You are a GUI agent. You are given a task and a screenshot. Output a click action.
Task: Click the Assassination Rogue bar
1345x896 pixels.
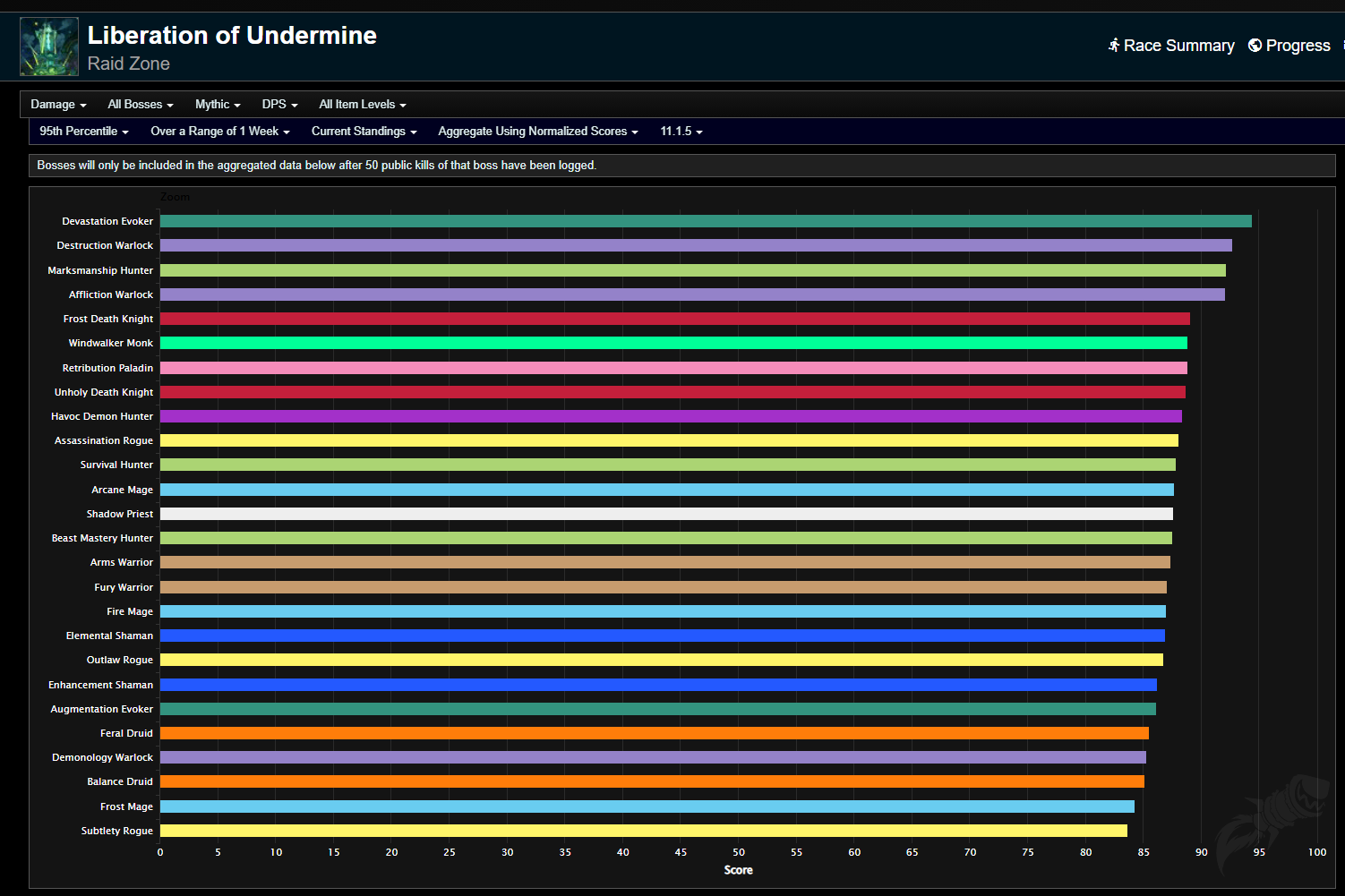pyautogui.click(x=669, y=440)
